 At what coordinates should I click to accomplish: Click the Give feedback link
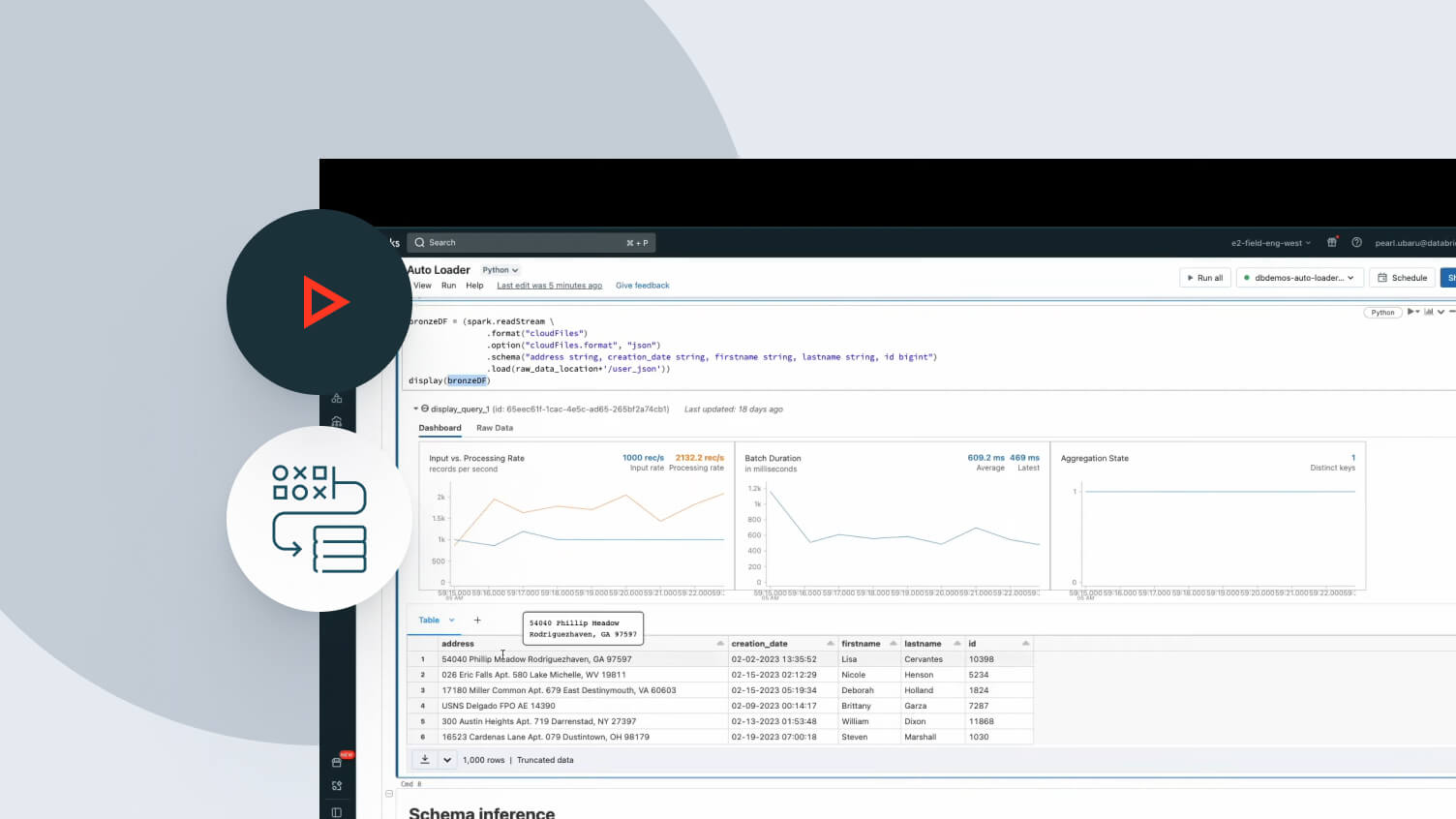coord(642,286)
